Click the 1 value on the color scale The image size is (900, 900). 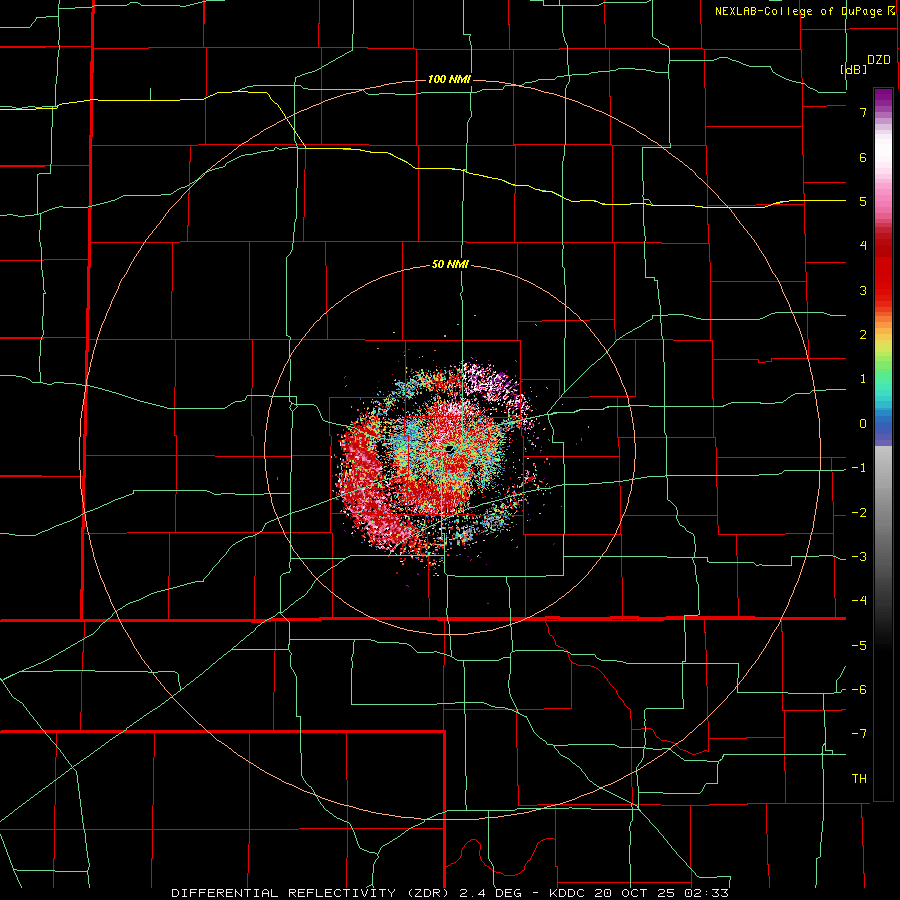[863, 379]
